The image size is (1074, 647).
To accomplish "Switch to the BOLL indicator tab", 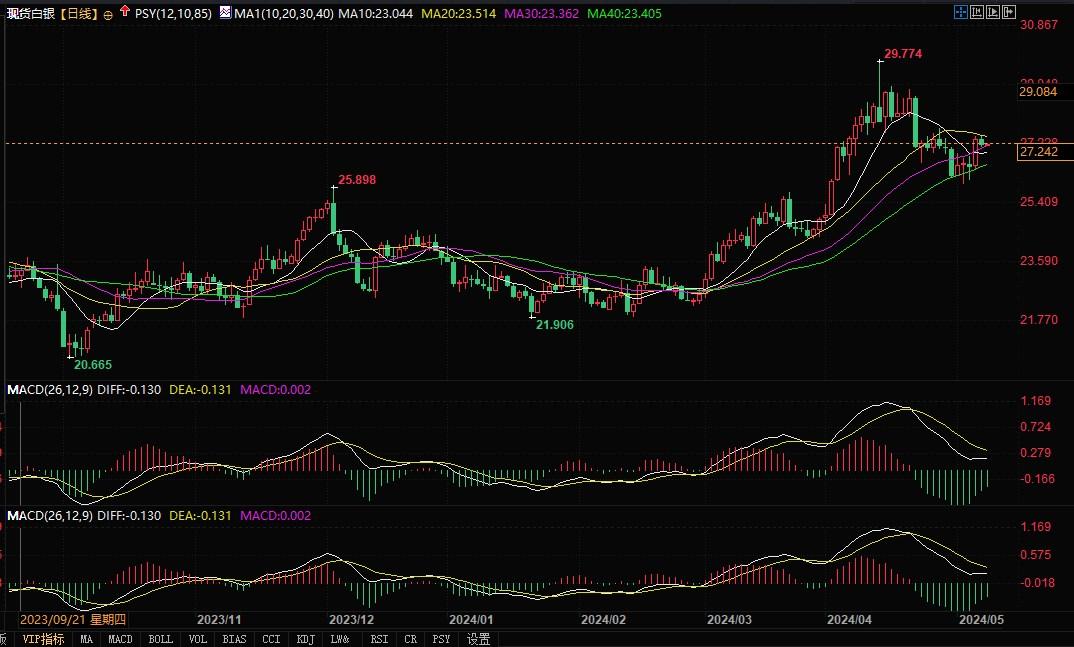I will [x=159, y=639].
